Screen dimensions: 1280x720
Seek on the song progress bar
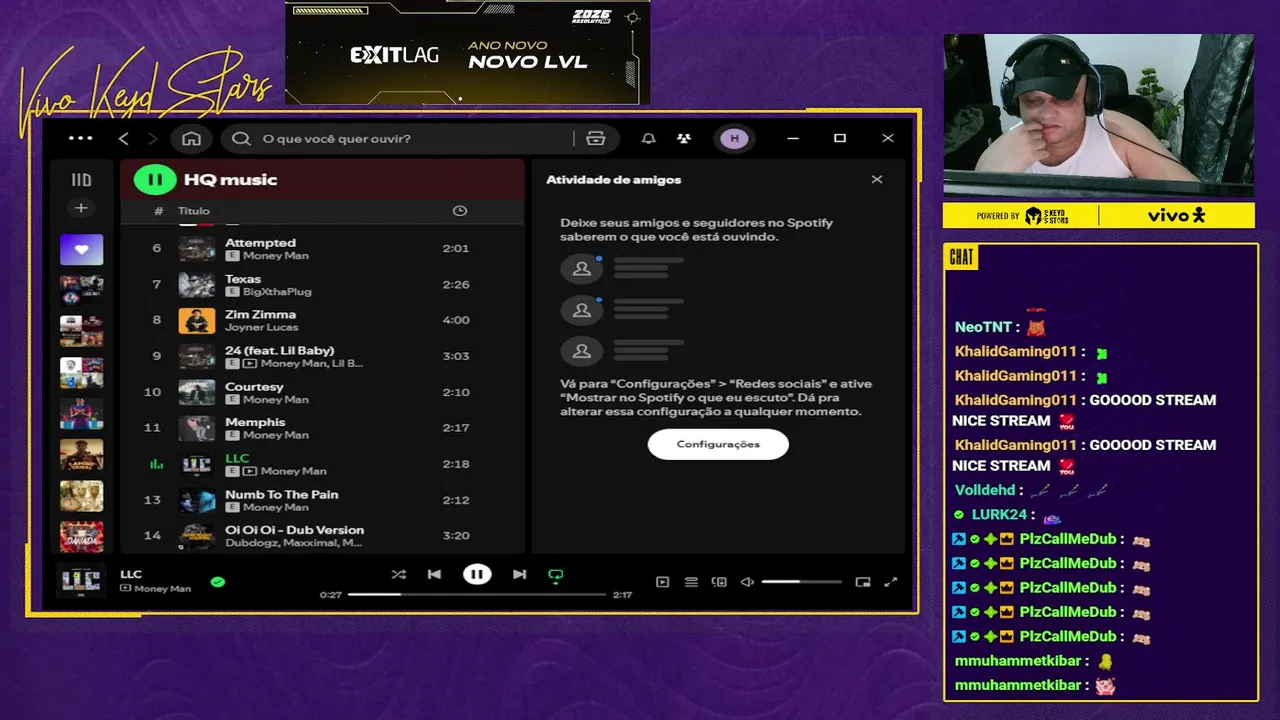[477, 594]
